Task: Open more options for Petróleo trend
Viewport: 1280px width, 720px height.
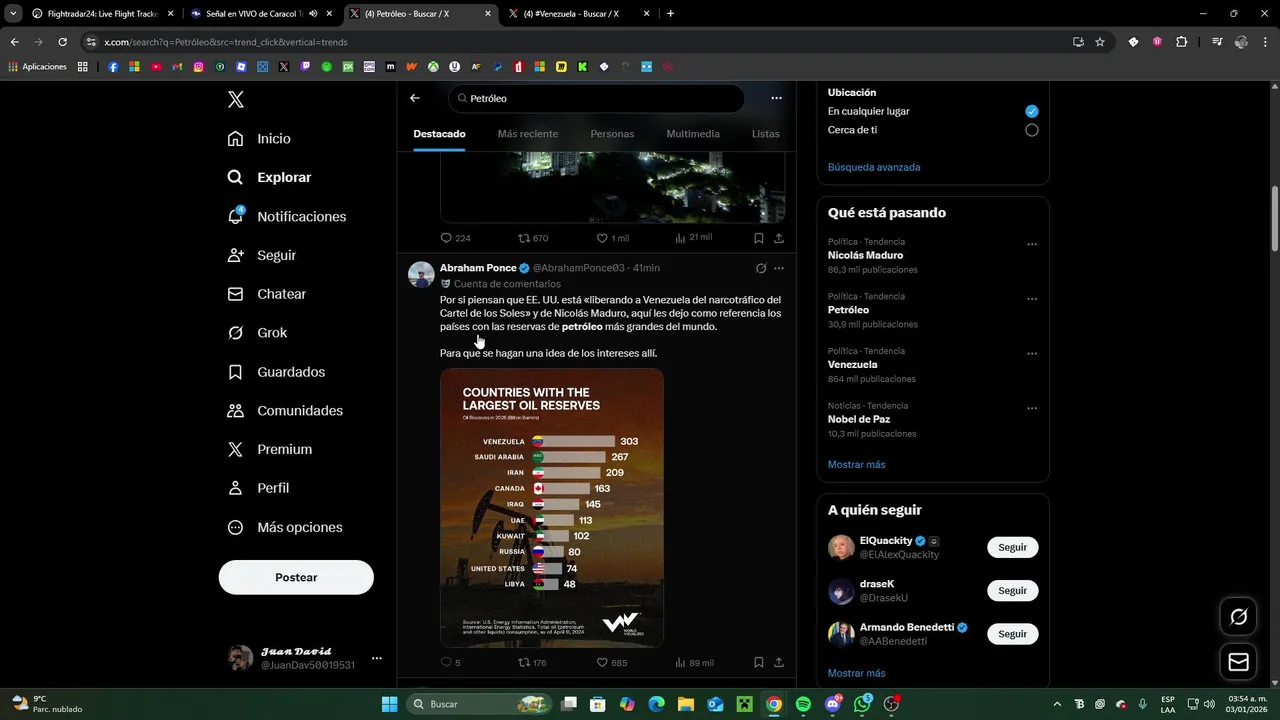Action: click(1032, 299)
